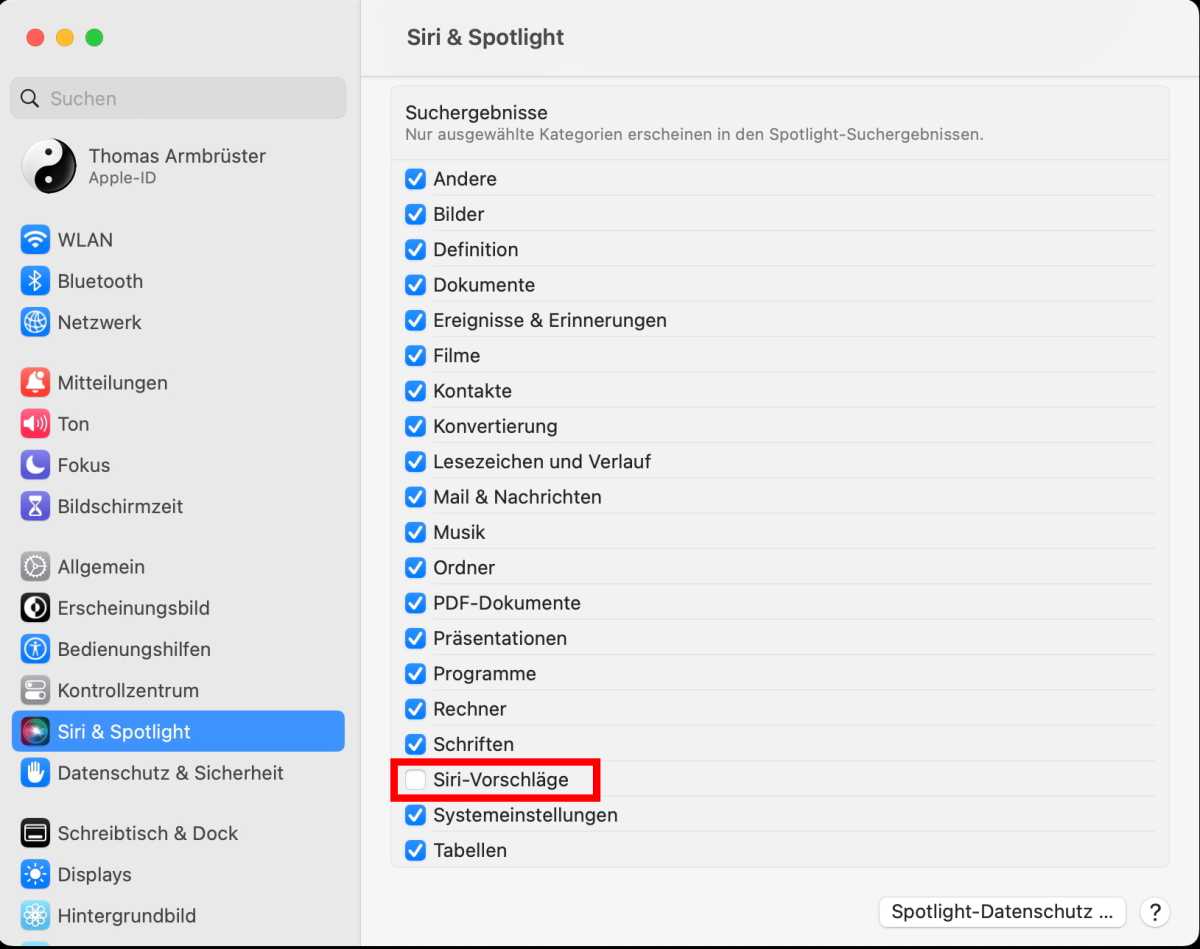Select the Bildschirmzeit hourglass icon
Screen dimensions: 1200x949
click(x=35, y=506)
